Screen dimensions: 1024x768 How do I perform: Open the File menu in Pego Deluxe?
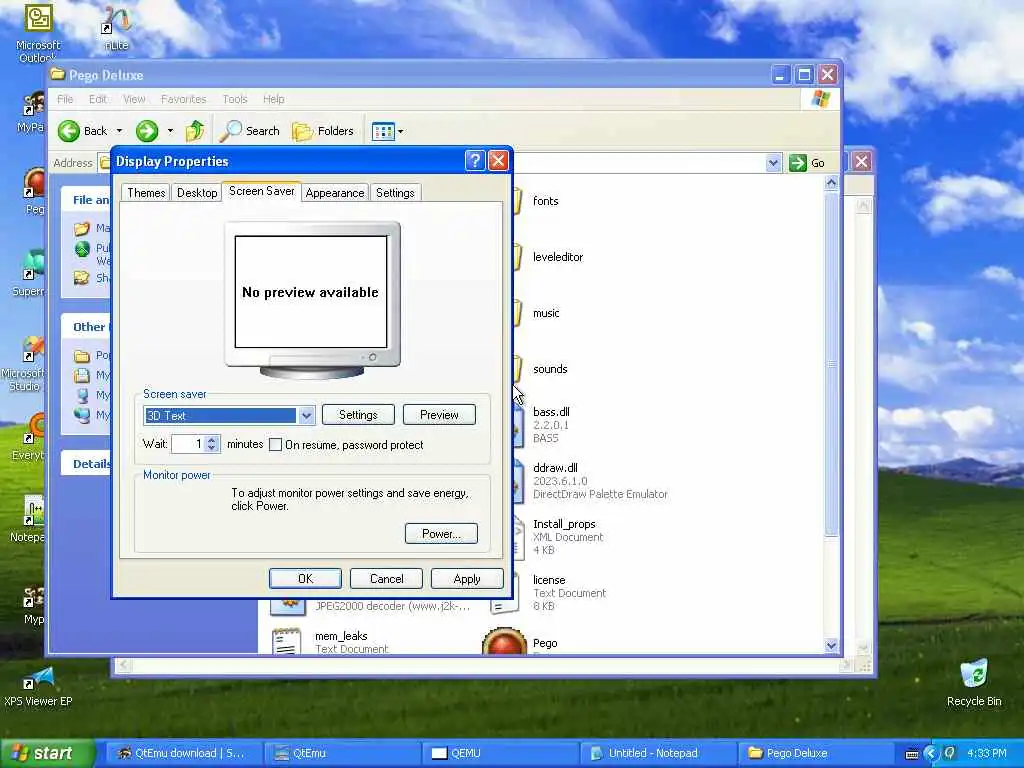coord(65,99)
